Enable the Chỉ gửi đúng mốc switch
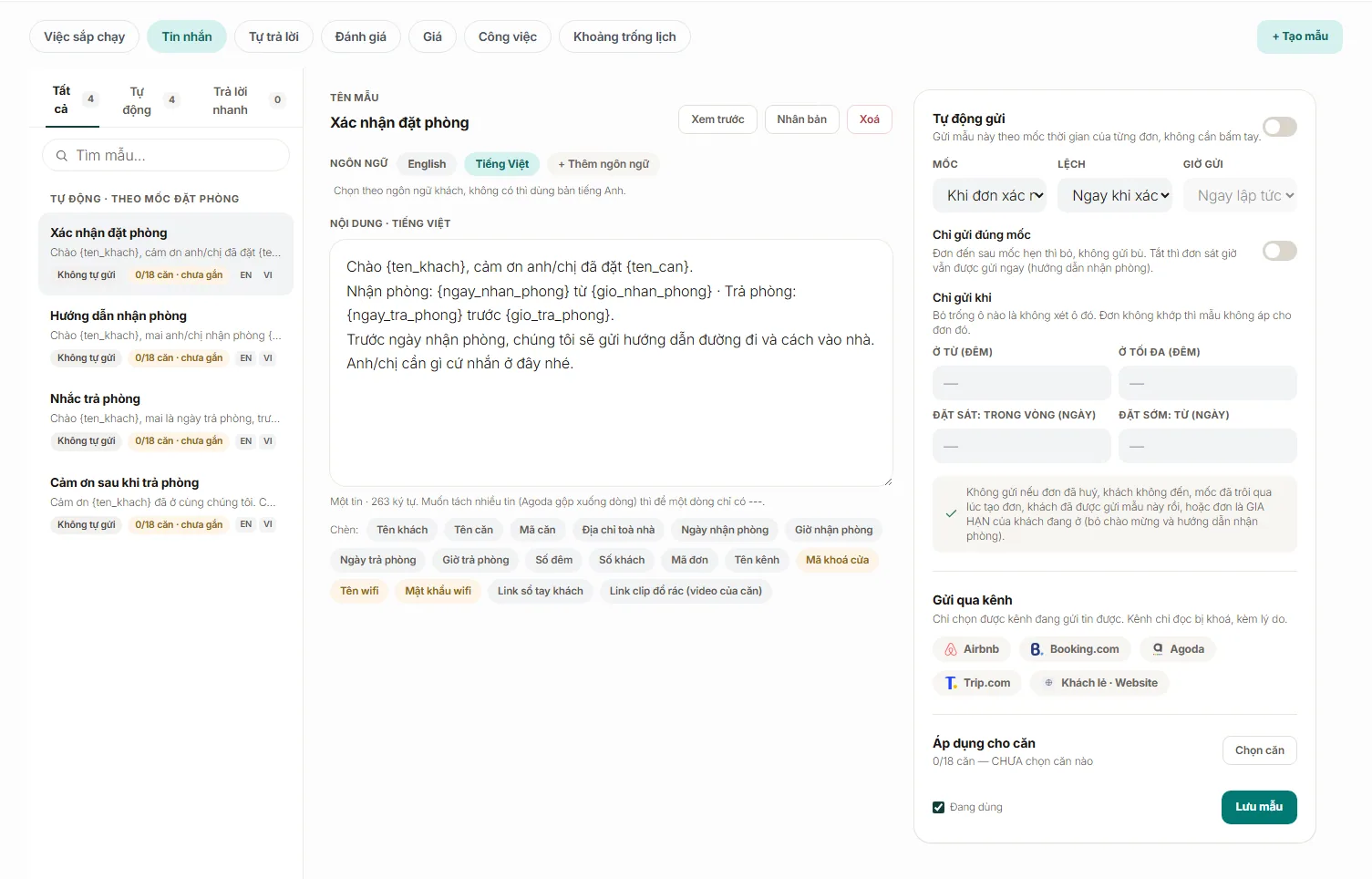Image resolution: width=1372 pixels, height=879 pixels. click(1279, 251)
